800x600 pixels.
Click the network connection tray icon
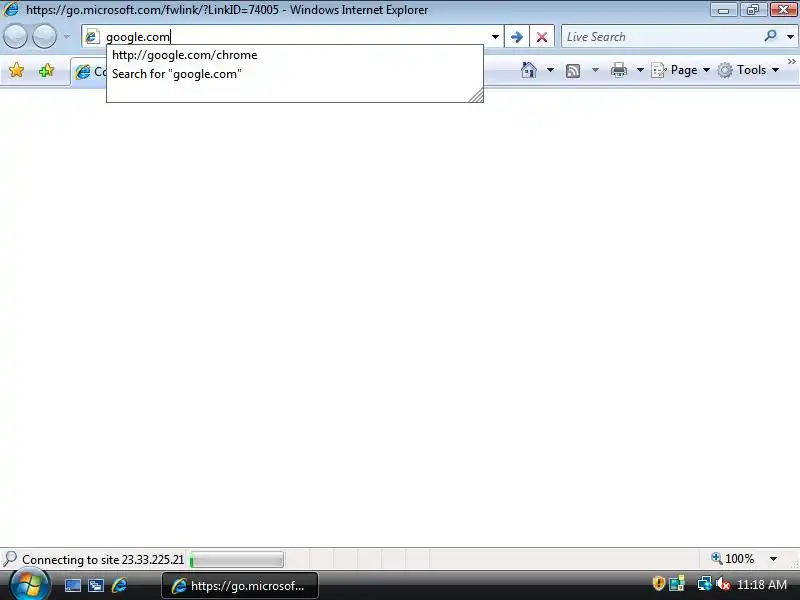point(704,583)
